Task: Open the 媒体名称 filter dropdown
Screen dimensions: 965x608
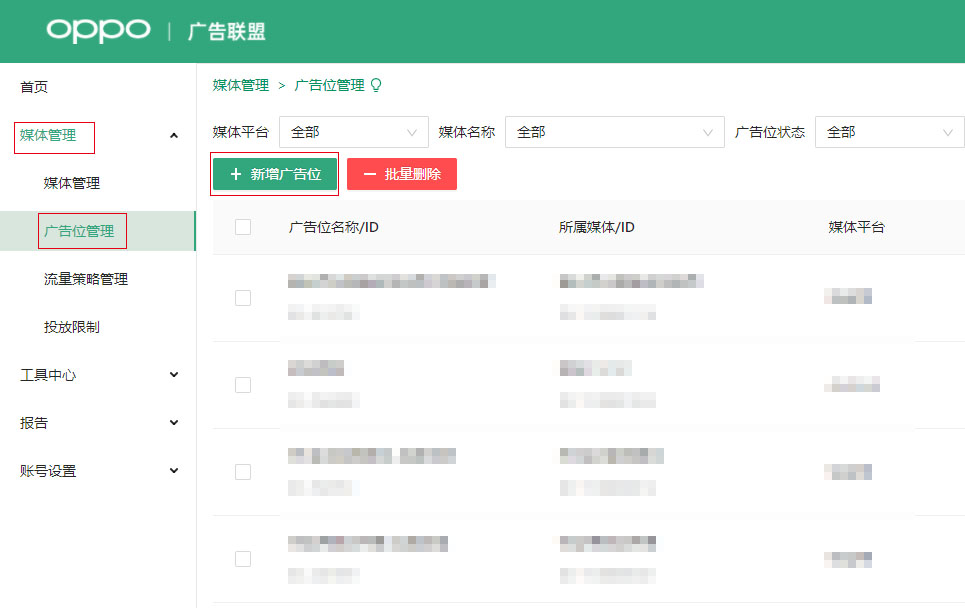Action: coord(614,131)
